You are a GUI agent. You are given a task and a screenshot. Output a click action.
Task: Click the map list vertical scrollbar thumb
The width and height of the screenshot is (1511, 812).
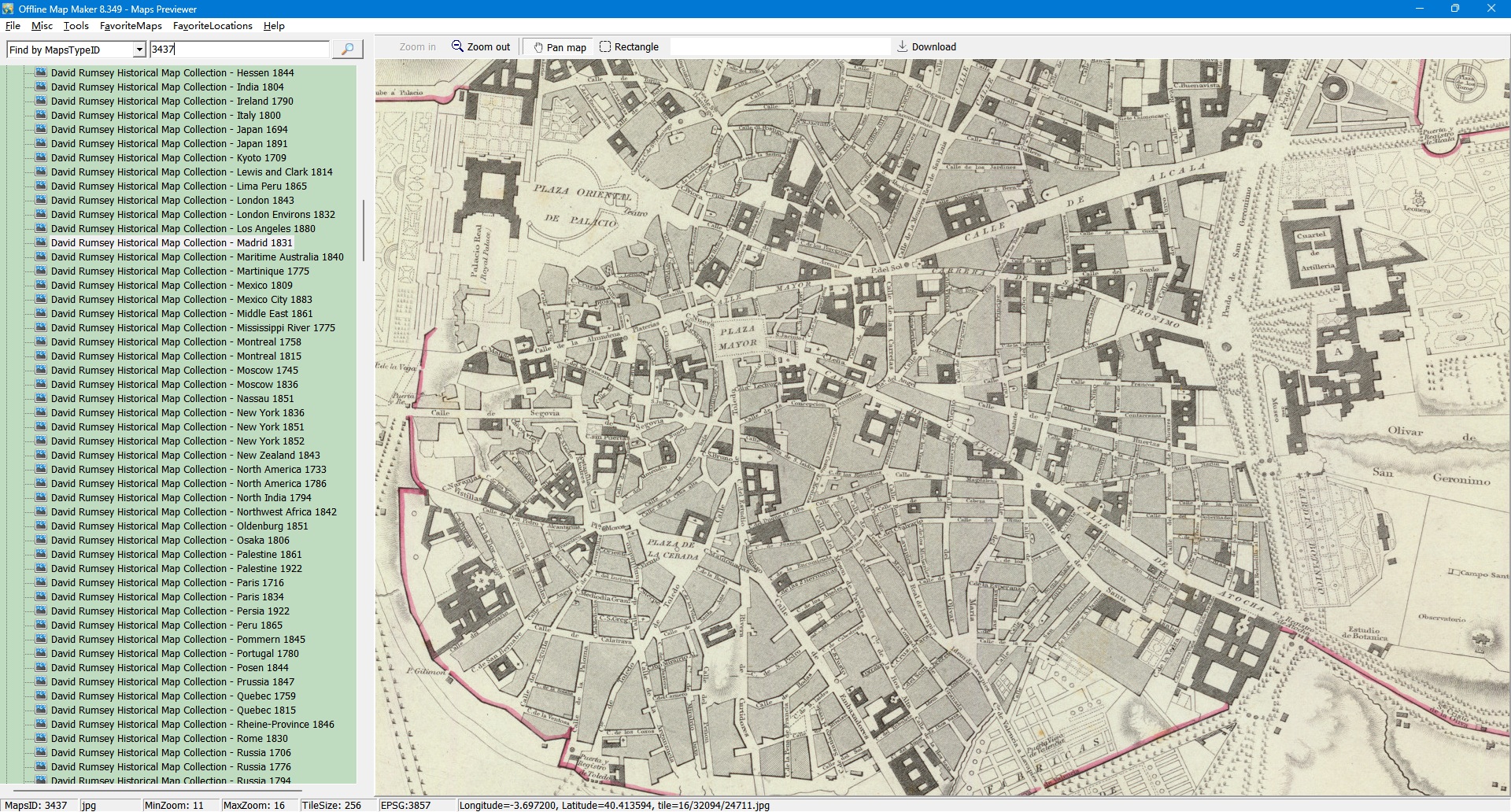(363, 231)
